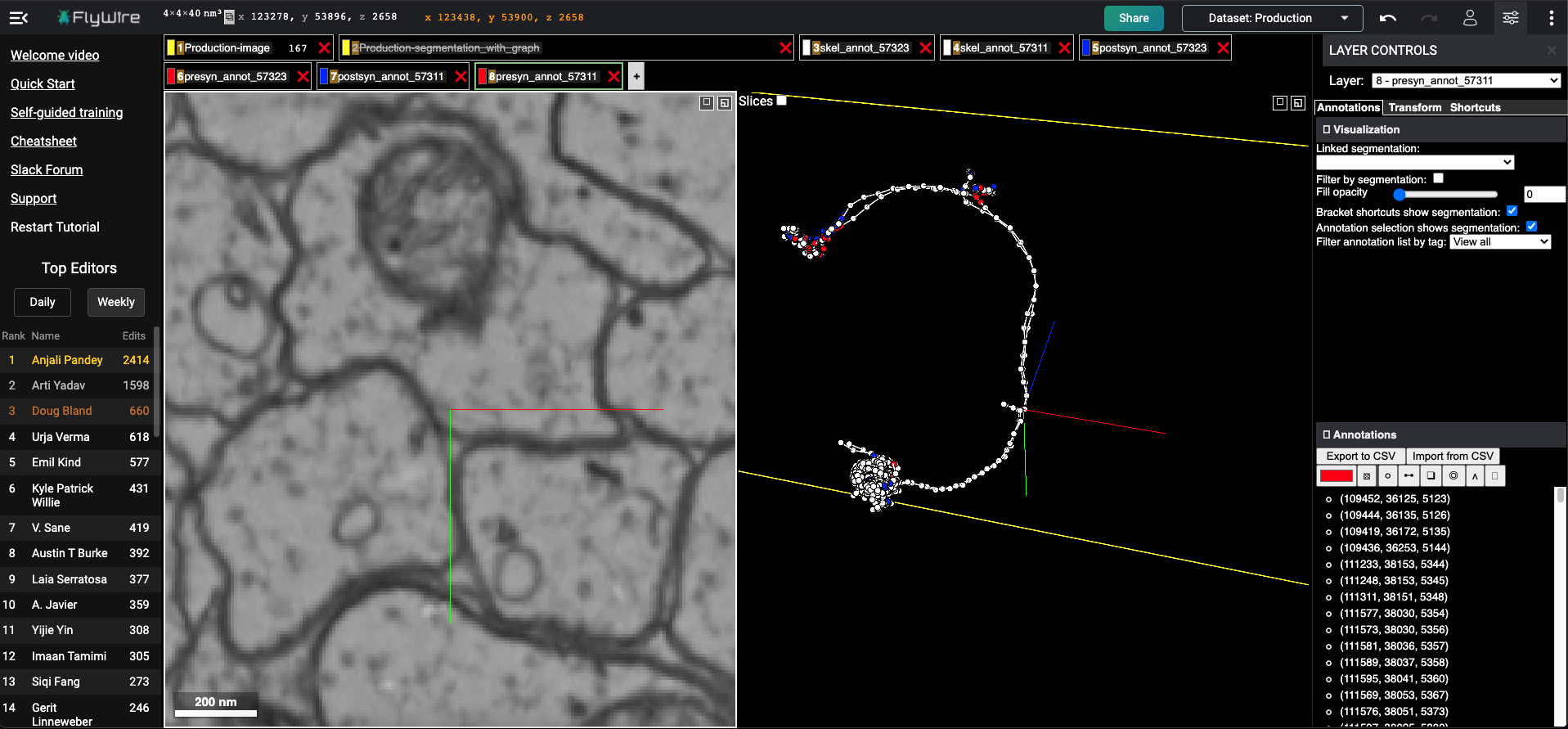Open the Layer selector dropdown
Screen dimensions: 1568x729
1466,80
